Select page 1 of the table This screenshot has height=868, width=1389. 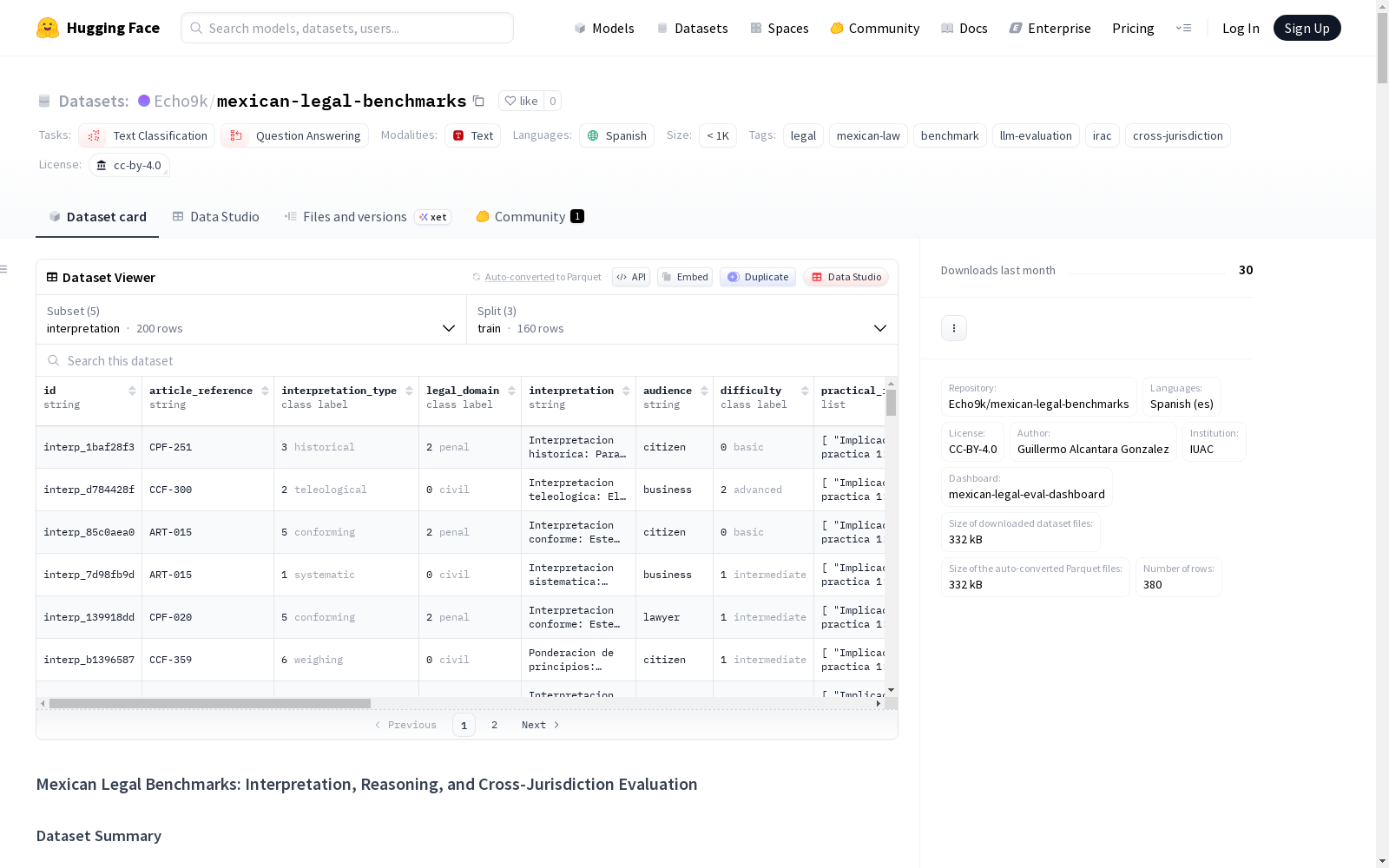point(464,725)
